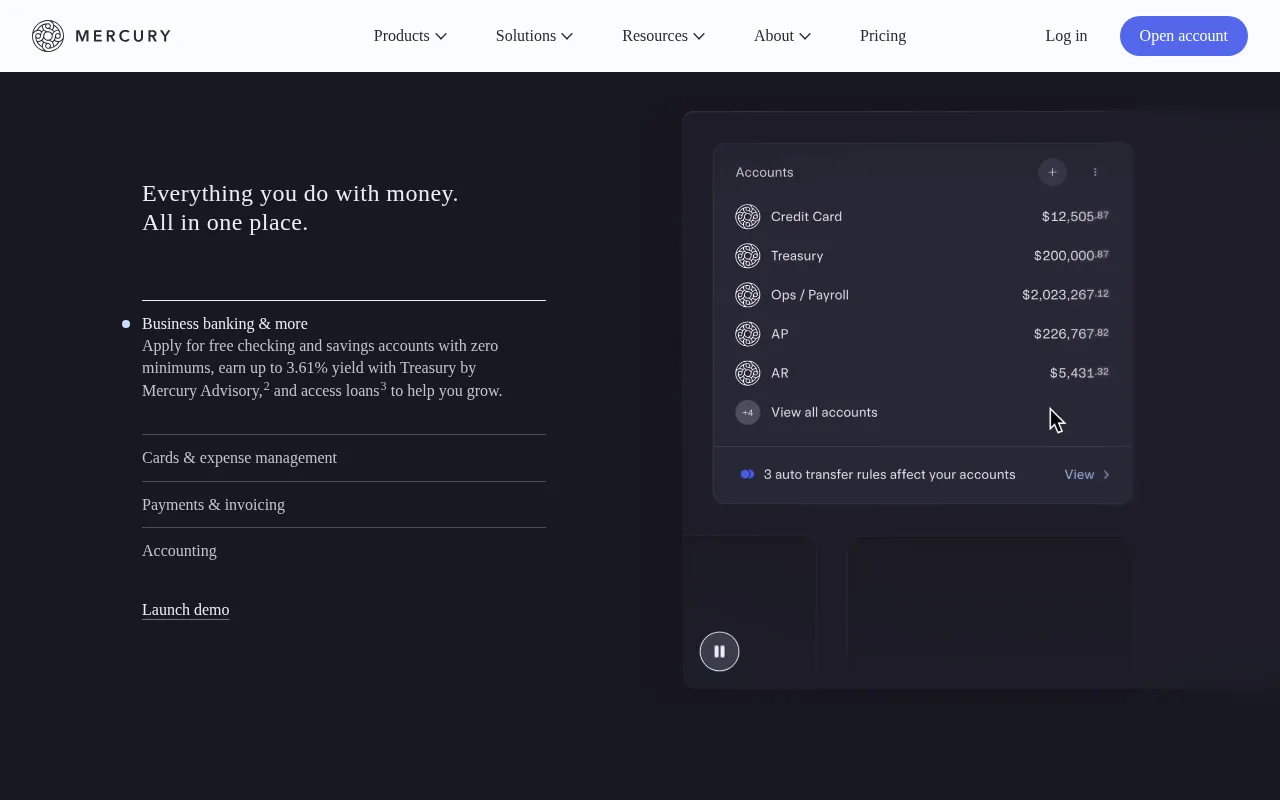The width and height of the screenshot is (1280, 800).
Task: Click the Treasury account icon
Action: click(748, 256)
